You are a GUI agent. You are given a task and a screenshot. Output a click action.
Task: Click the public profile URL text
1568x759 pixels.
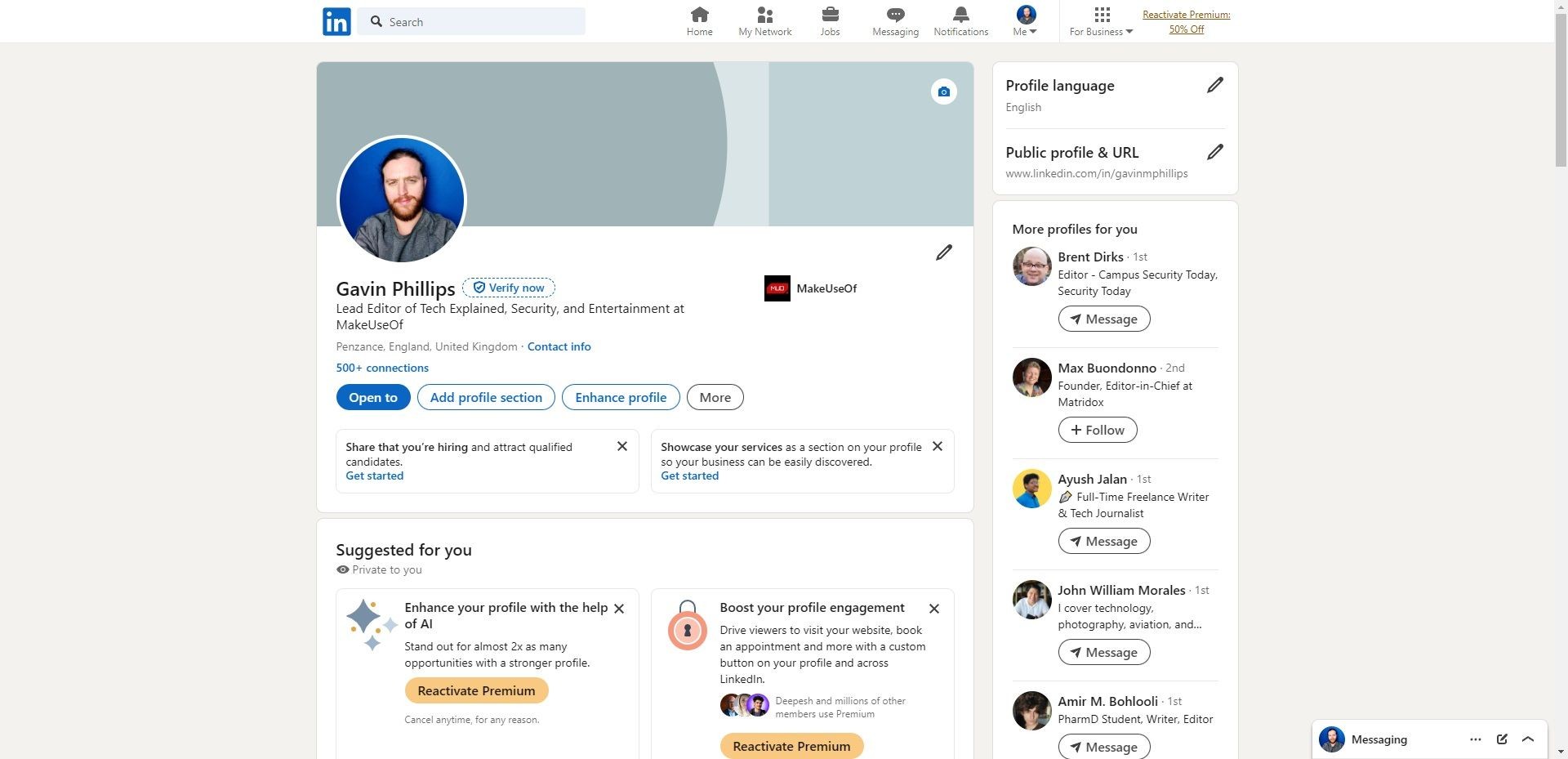[x=1096, y=173]
